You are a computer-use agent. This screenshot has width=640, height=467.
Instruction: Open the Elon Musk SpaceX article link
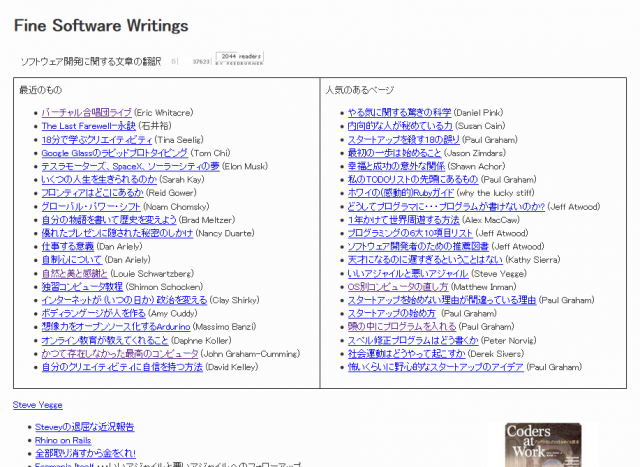click(x=131, y=167)
